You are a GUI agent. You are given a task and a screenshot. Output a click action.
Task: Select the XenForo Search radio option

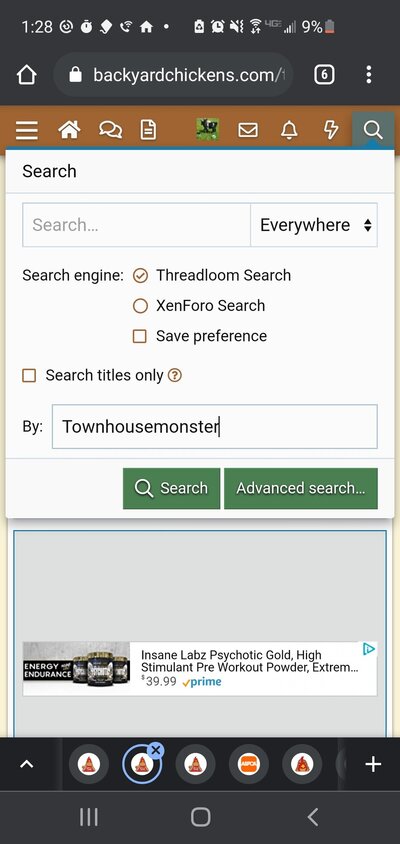140,306
